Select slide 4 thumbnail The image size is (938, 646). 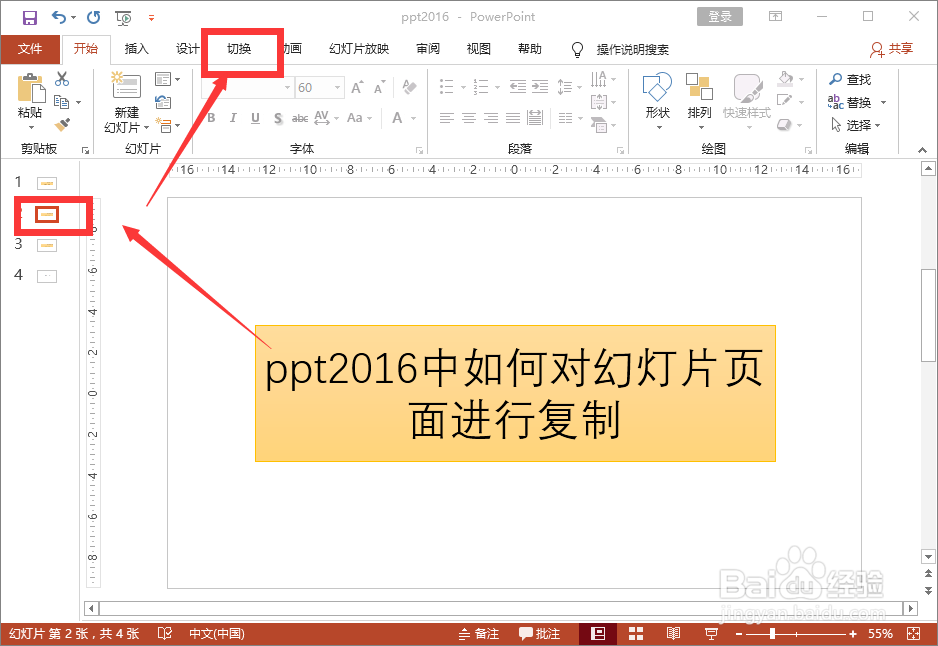coord(47,276)
